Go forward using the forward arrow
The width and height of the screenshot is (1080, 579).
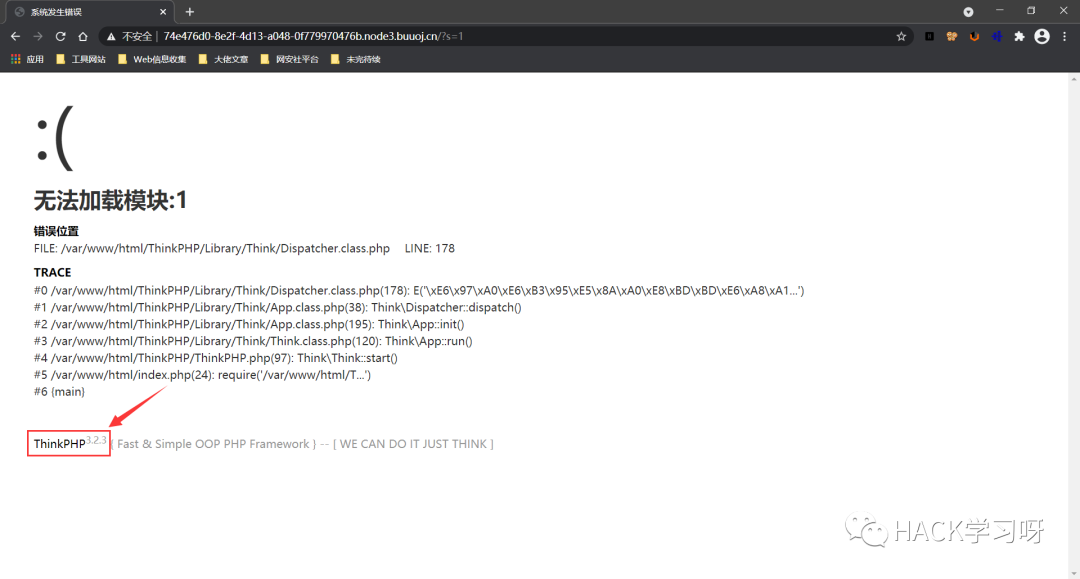coord(38,36)
